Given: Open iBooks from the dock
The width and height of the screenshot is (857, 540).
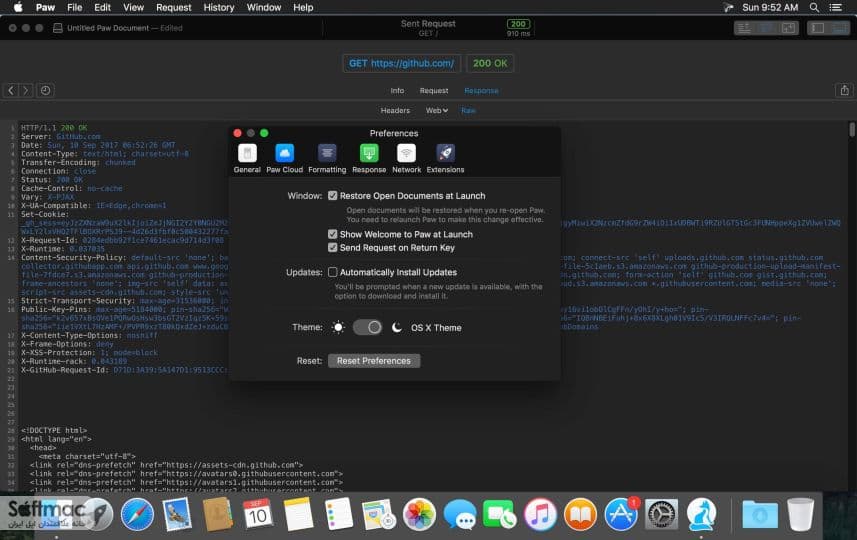Looking at the screenshot, I should 580,514.
